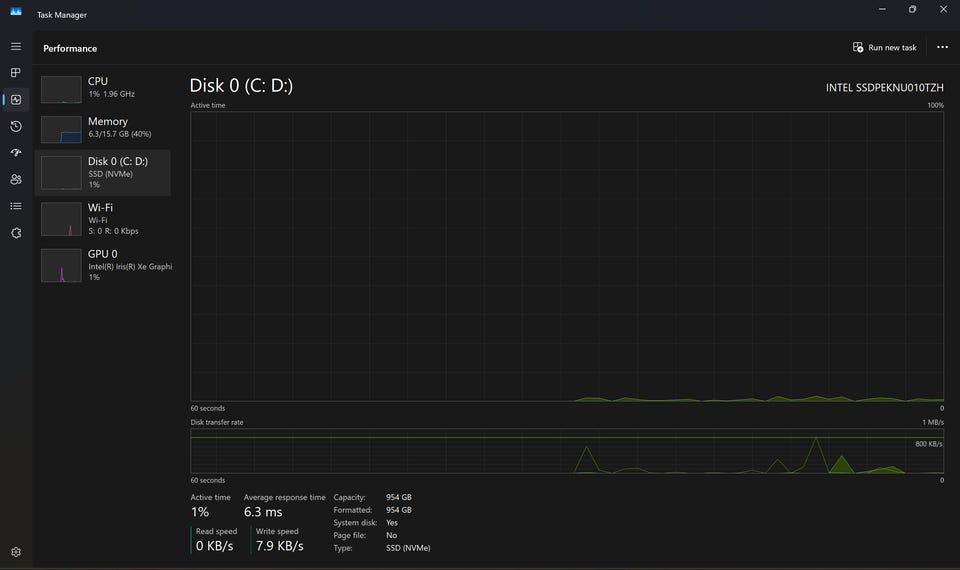
Task: Click the CPU mini graph thumbnail
Action: coord(61,90)
